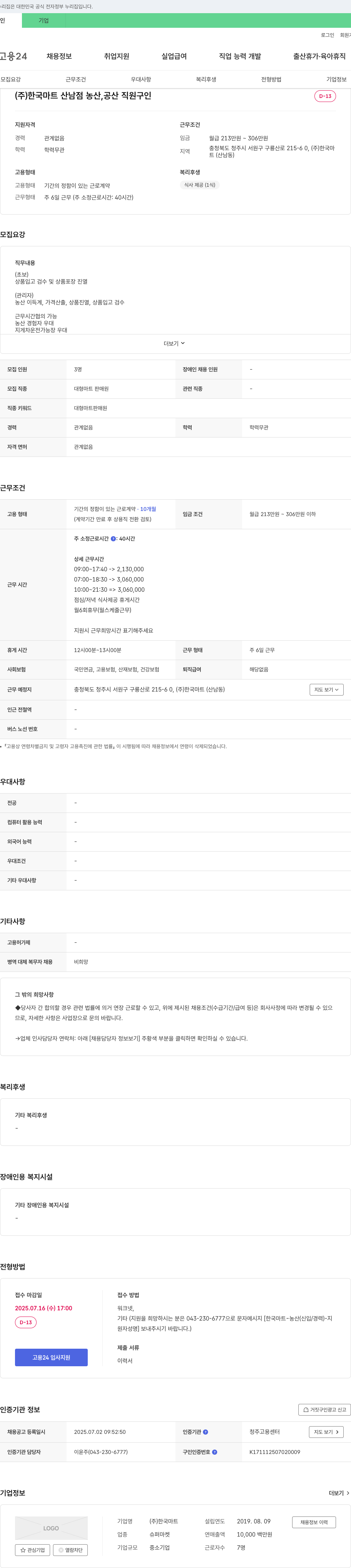Image resolution: width=351 pixels, height=1568 pixels.
Task: Select the 12시00분~13시00분 break time
Action: tap(98, 650)
